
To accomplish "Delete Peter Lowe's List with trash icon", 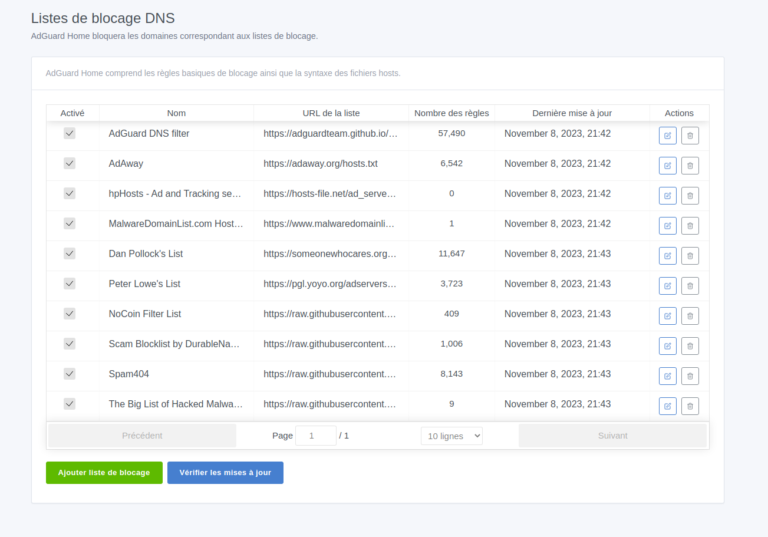I will [x=690, y=286].
